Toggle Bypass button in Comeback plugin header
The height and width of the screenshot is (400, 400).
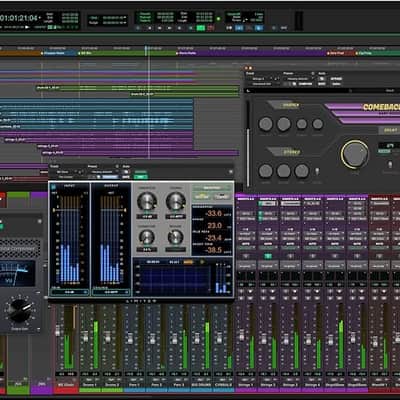pyautogui.click(x=336, y=79)
